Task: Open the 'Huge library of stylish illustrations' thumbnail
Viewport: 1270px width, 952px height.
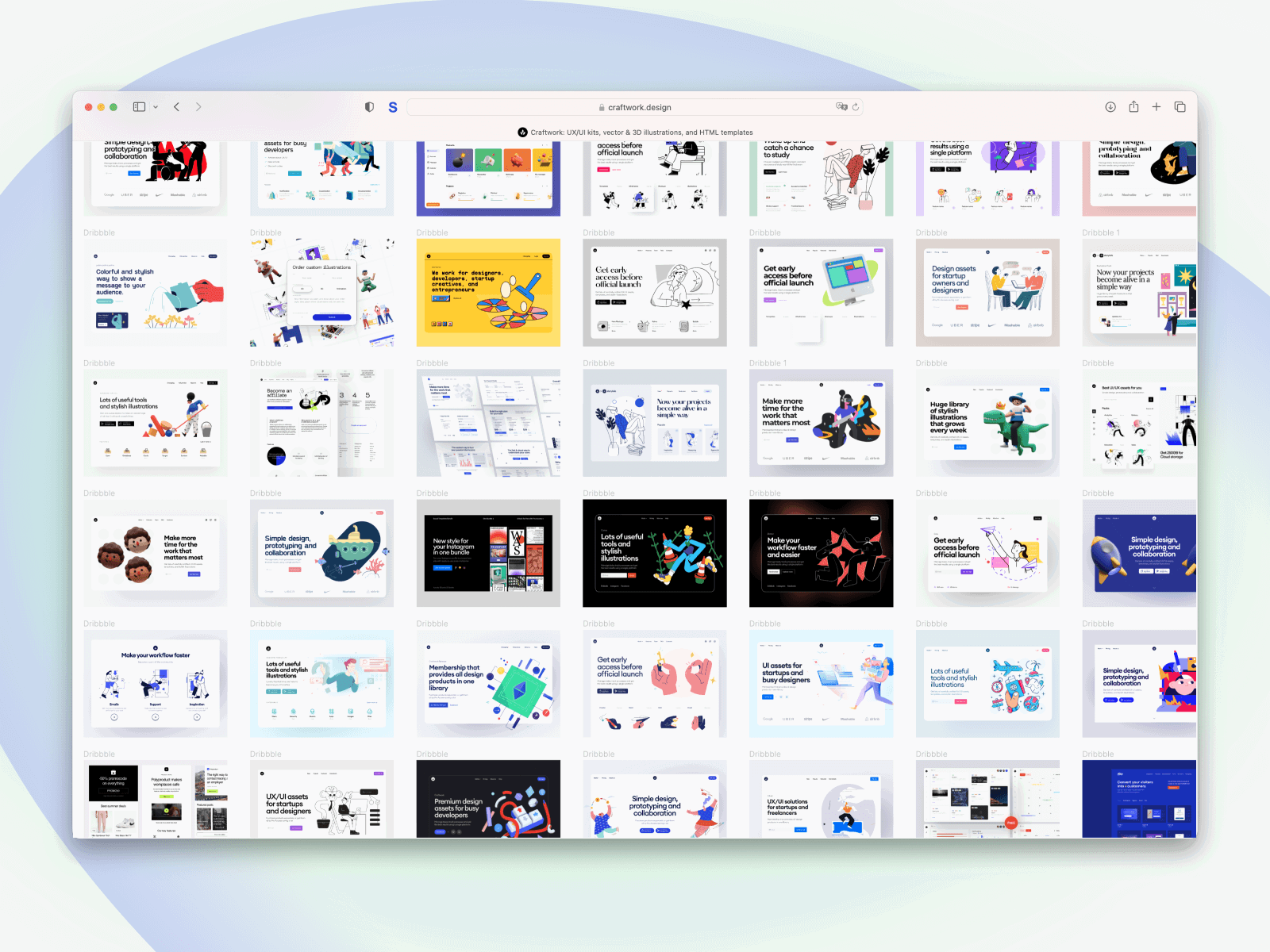Action: coord(987,423)
